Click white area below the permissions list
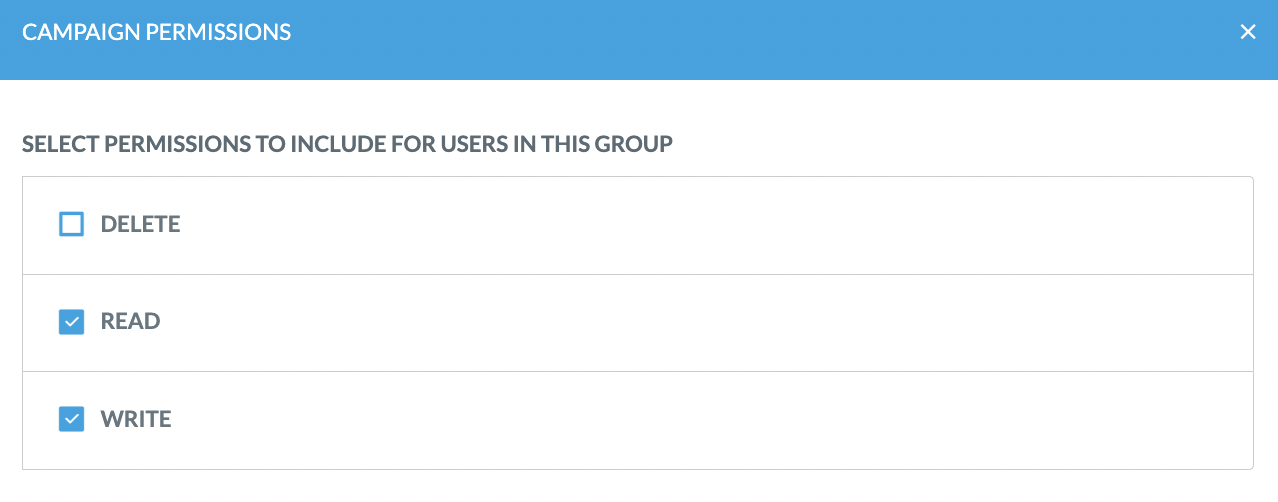The width and height of the screenshot is (1278, 502). (640, 486)
